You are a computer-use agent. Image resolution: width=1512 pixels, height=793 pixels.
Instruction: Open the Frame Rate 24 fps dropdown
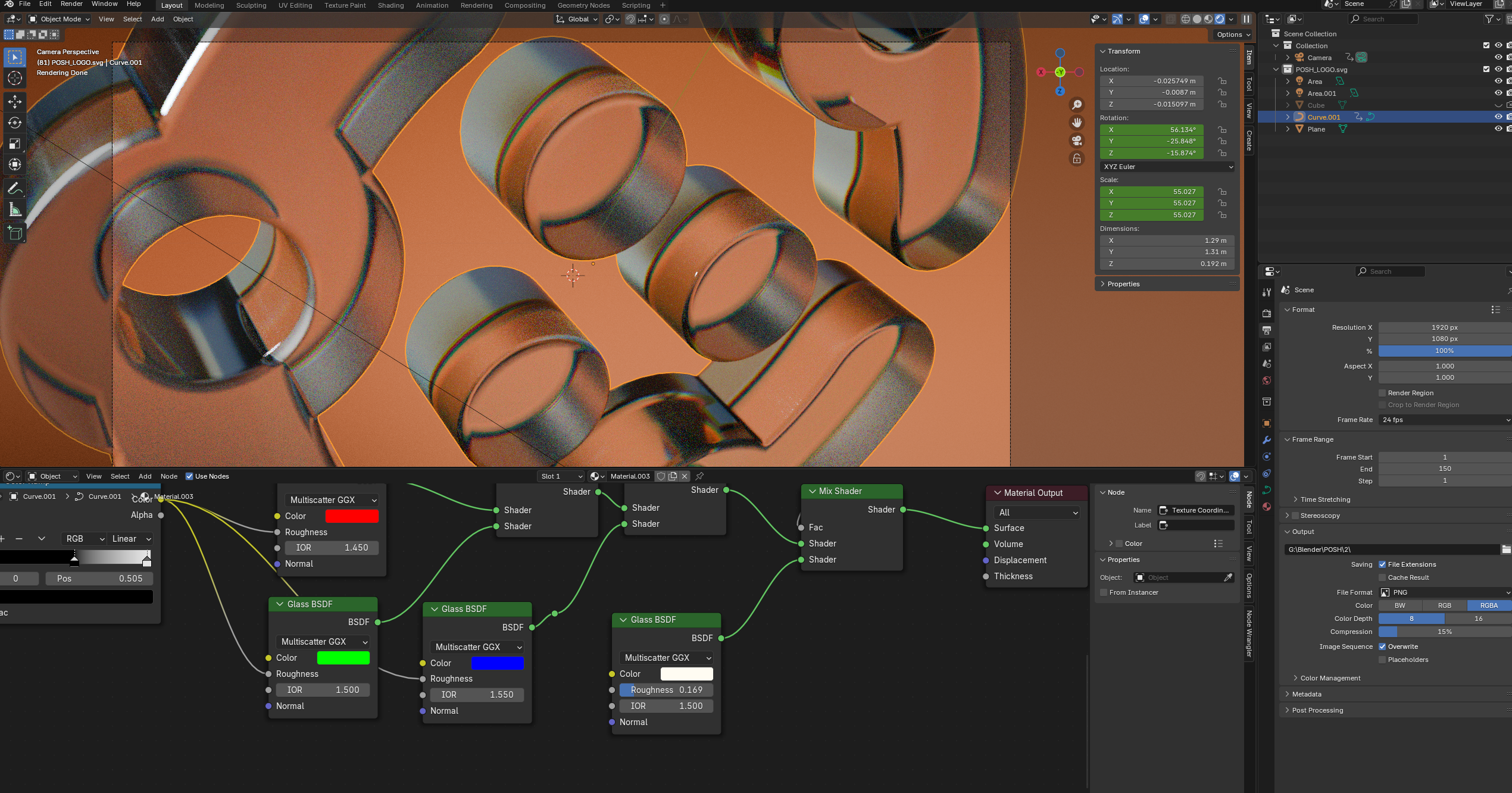pyautogui.click(x=1445, y=420)
